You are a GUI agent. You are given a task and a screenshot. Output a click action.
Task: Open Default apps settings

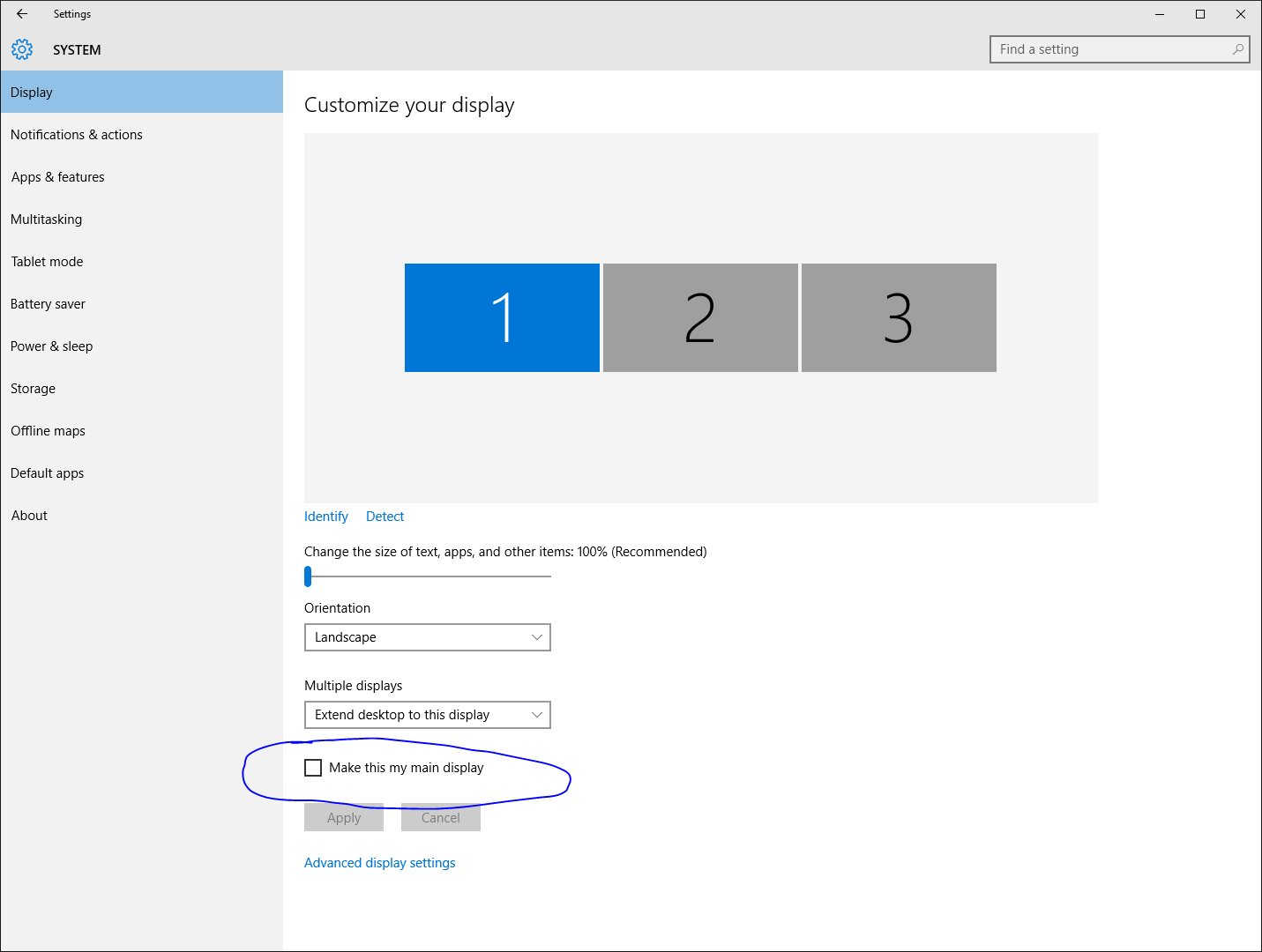tap(142, 472)
